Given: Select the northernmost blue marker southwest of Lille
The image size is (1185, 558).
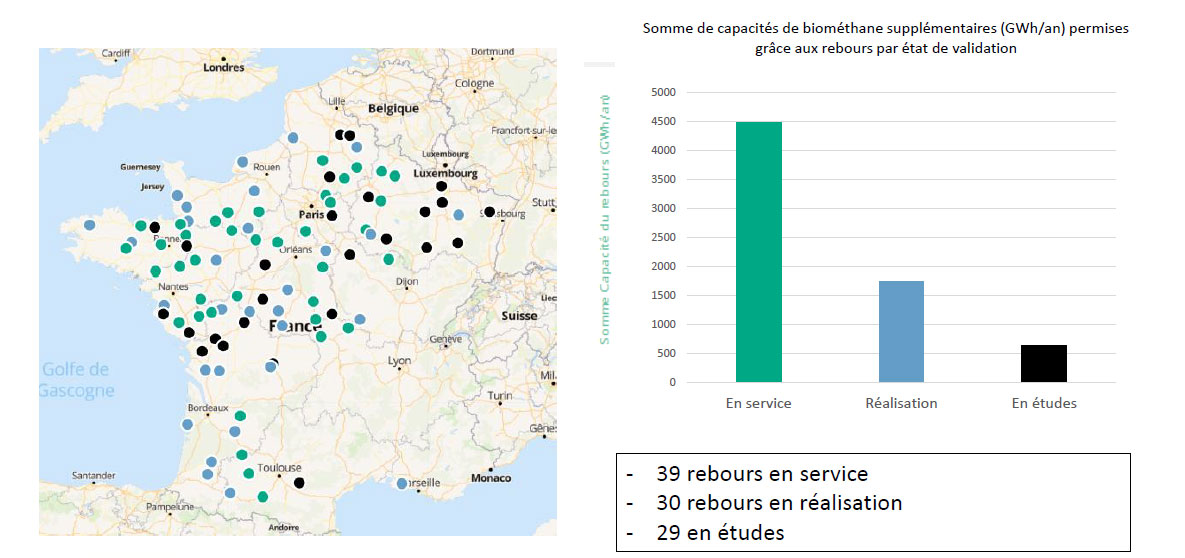Looking at the screenshot, I should point(292,137).
